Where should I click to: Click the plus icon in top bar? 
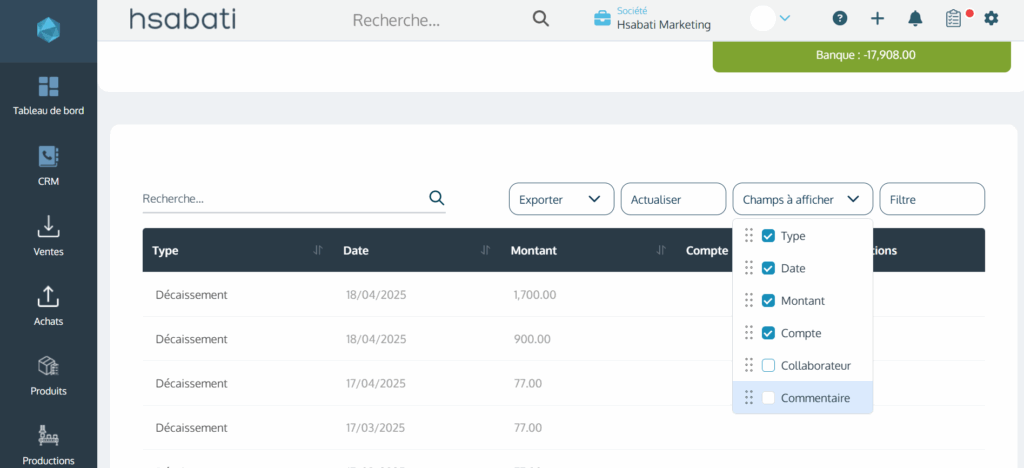pos(877,18)
